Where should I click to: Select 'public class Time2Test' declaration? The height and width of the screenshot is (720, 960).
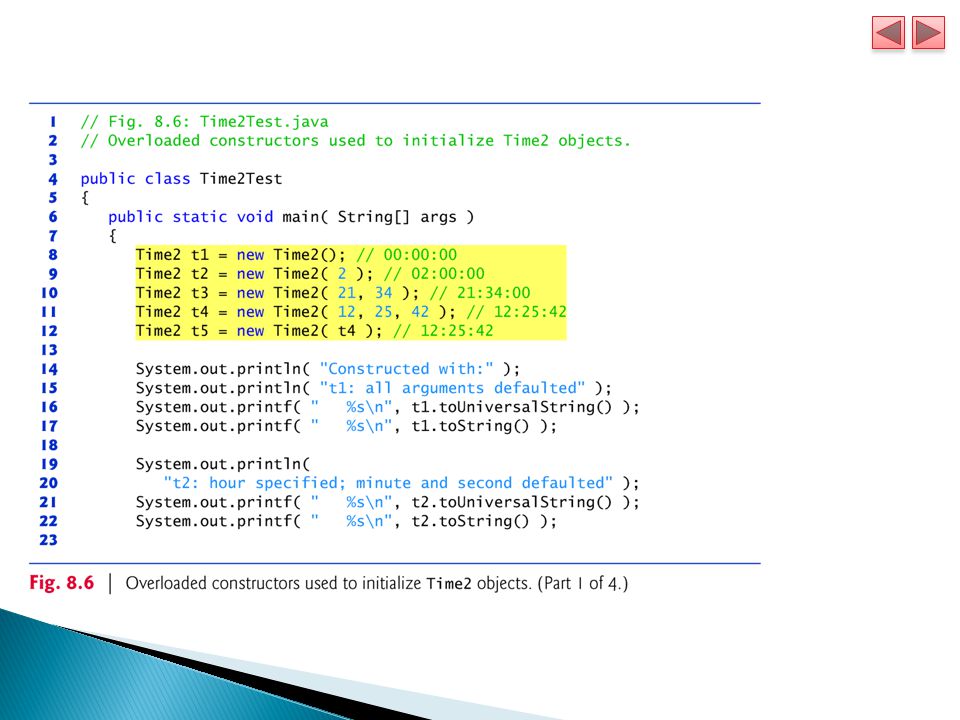tap(181, 179)
